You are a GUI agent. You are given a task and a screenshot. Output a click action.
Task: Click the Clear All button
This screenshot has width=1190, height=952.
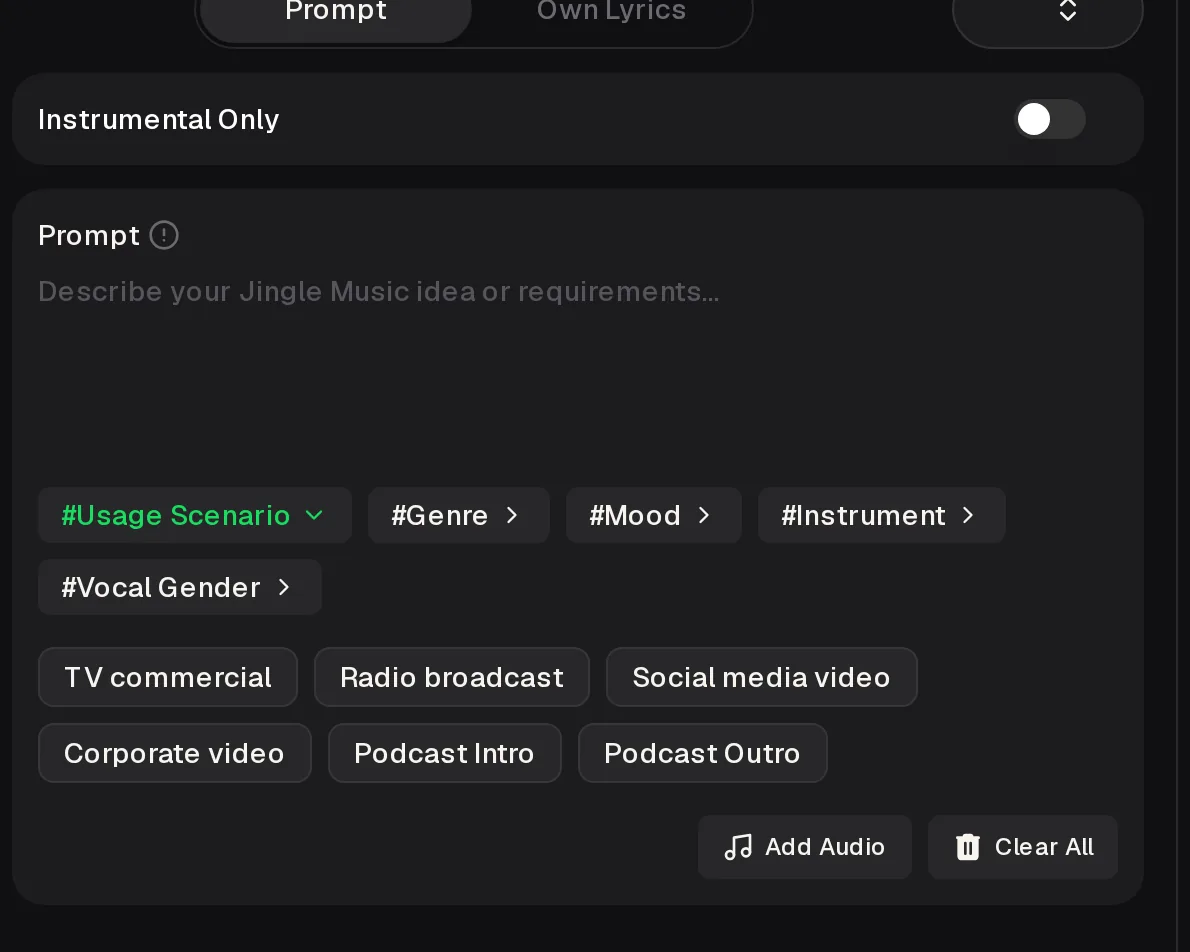1023,847
